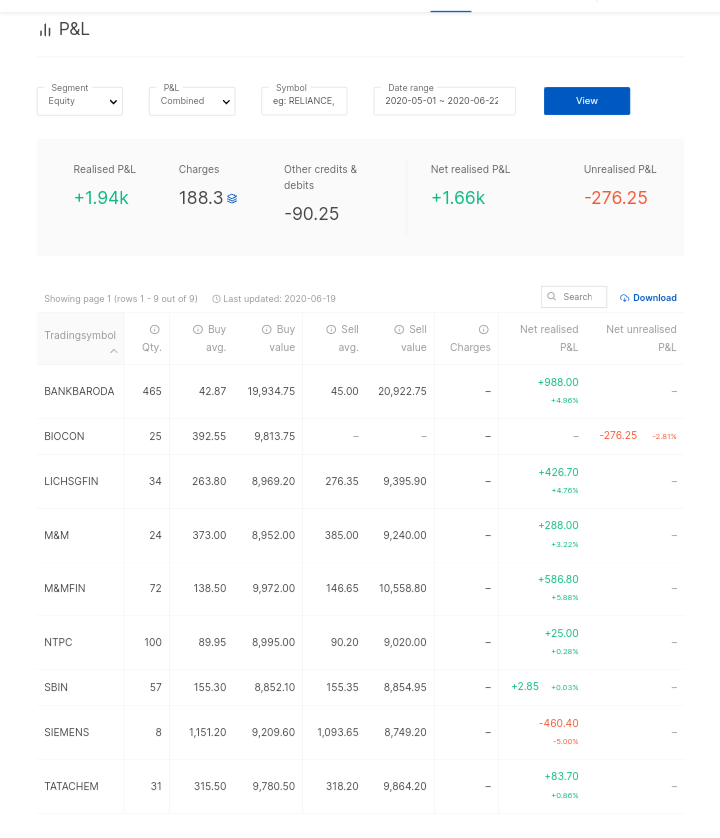Sort by Net realised P&L column header
This screenshot has height=838, width=720.
548,338
